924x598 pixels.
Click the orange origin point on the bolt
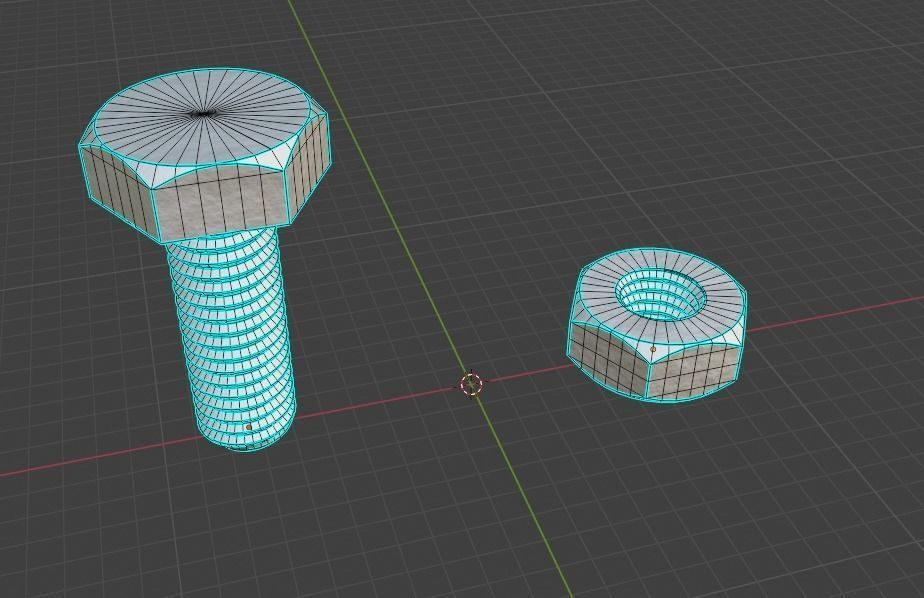[x=249, y=427]
